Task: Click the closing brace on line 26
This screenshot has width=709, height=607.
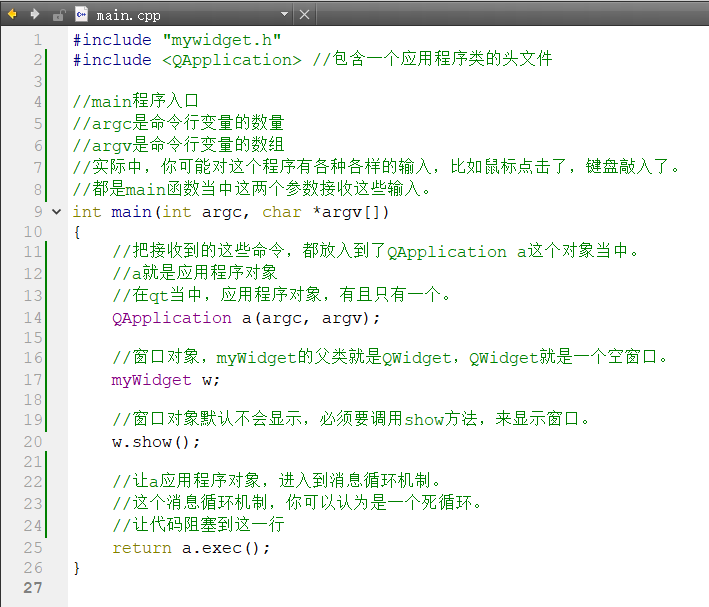Action: pos(77,568)
